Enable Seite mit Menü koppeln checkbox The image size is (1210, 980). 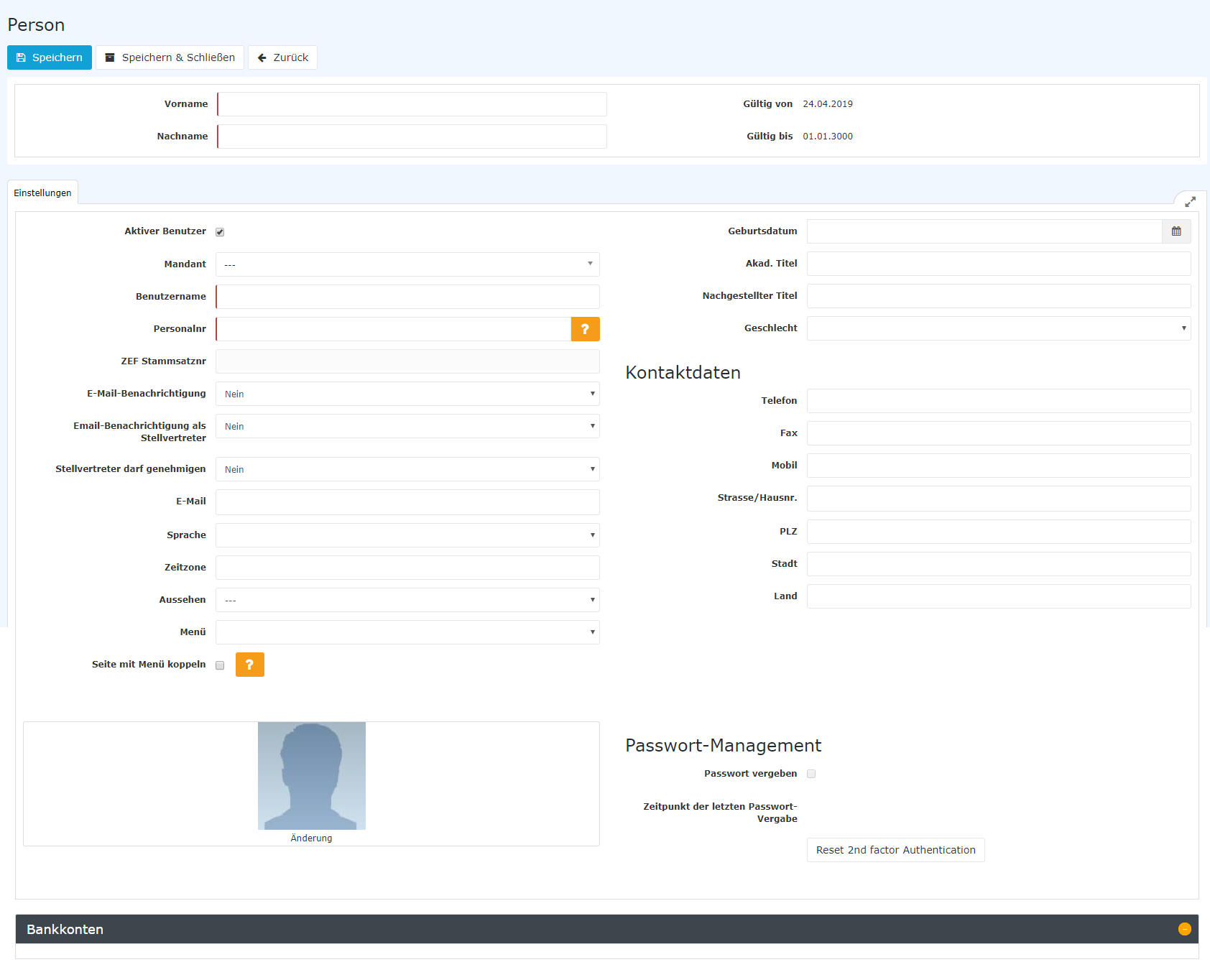click(220, 665)
